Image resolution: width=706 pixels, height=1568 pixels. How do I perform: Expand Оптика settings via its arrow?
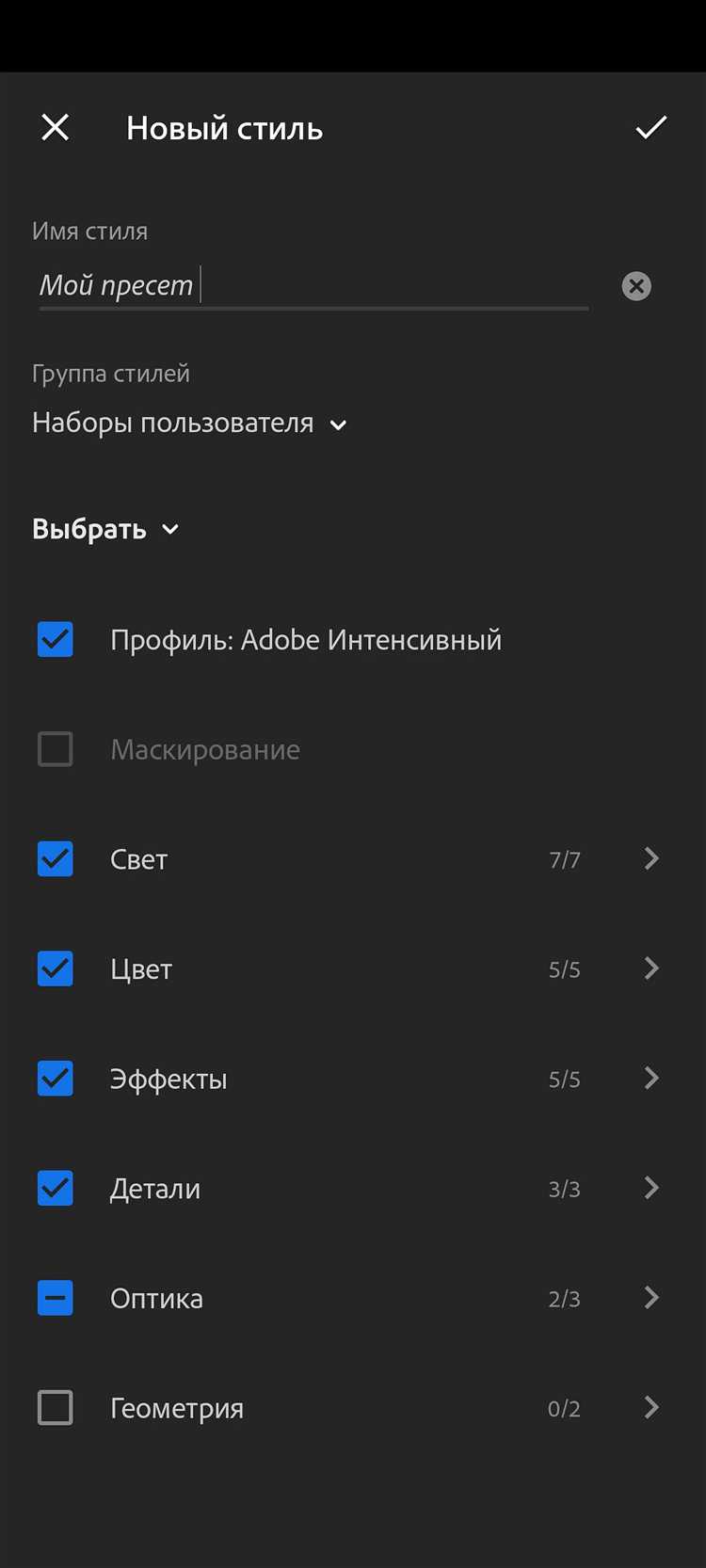click(650, 1298)
